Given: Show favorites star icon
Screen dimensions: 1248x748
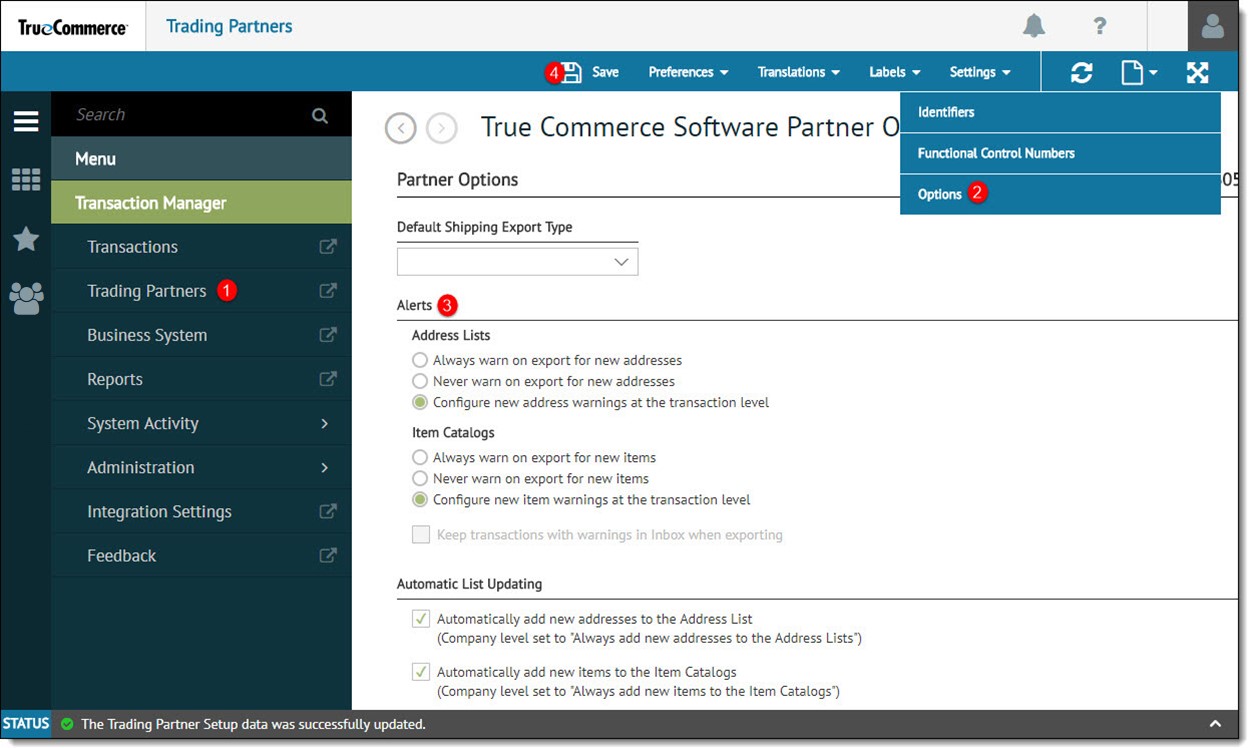Looking at the screenshot, I should (x=26, y=239).
